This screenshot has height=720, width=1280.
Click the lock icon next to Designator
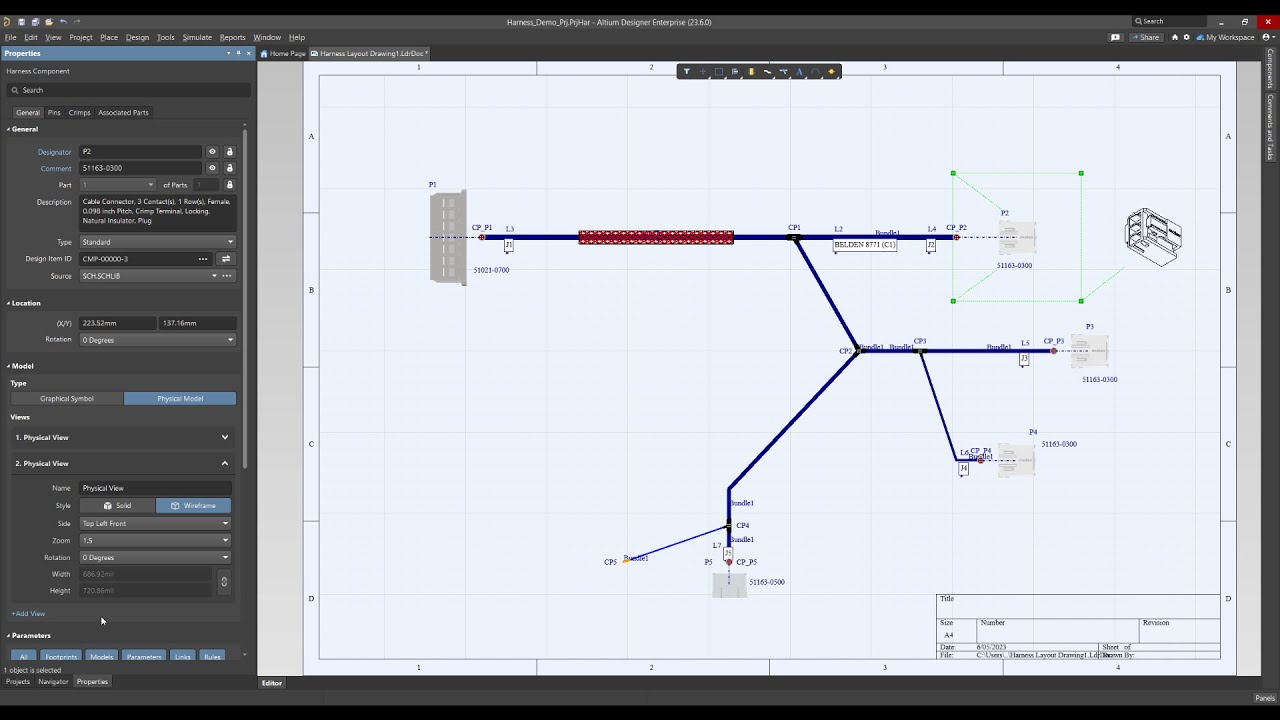coord(229,152)
